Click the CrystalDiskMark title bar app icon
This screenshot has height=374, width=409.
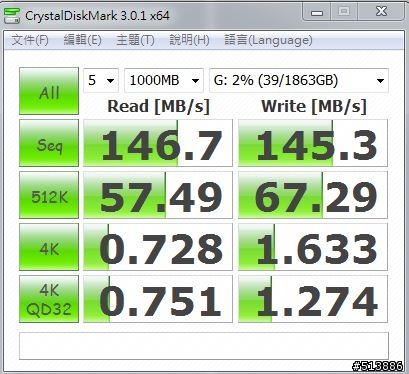coord(12,15)
